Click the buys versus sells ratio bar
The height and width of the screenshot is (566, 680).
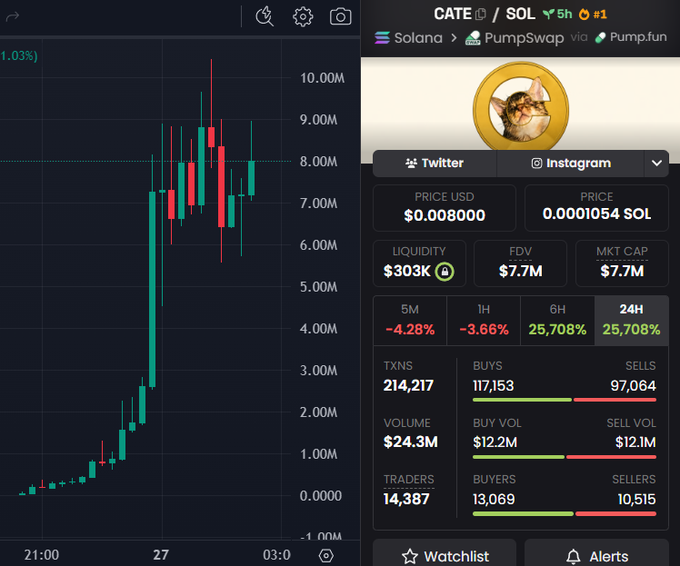tap(564, 400)
